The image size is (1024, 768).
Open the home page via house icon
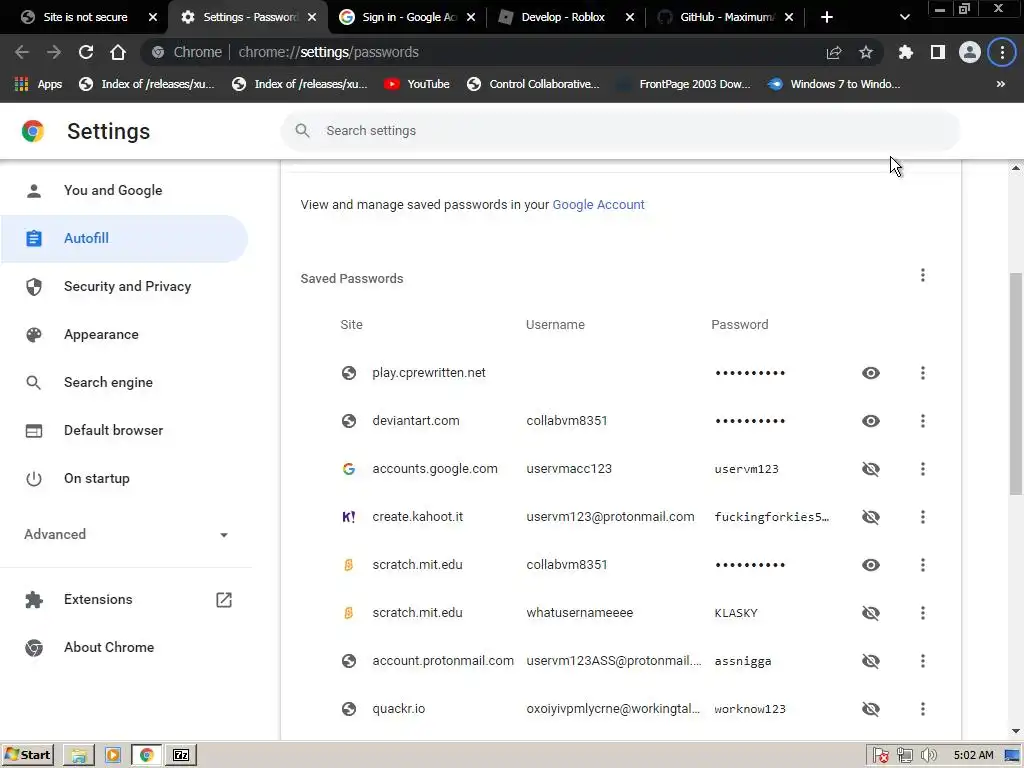pyautogui.click(x=118, y=52)
